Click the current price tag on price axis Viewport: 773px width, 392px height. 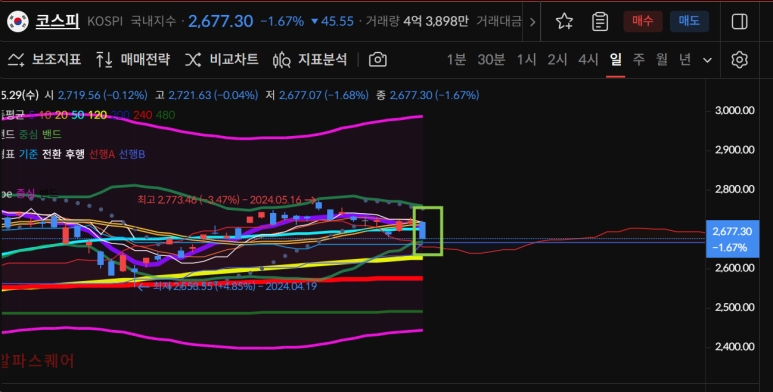pyautogui.click(x=732, y=239)
